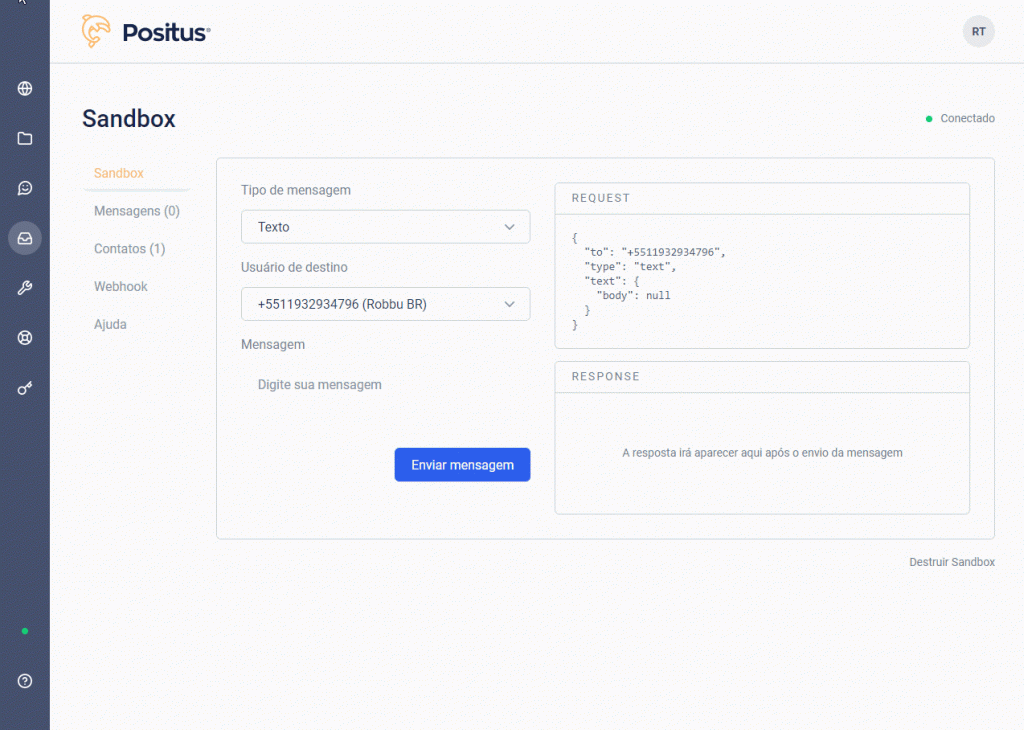Viewport: 1024px width, 730px height.
Task: Open the wrench tools icon in sidebar
Action: pyautogui.click(x=25, y=288)
